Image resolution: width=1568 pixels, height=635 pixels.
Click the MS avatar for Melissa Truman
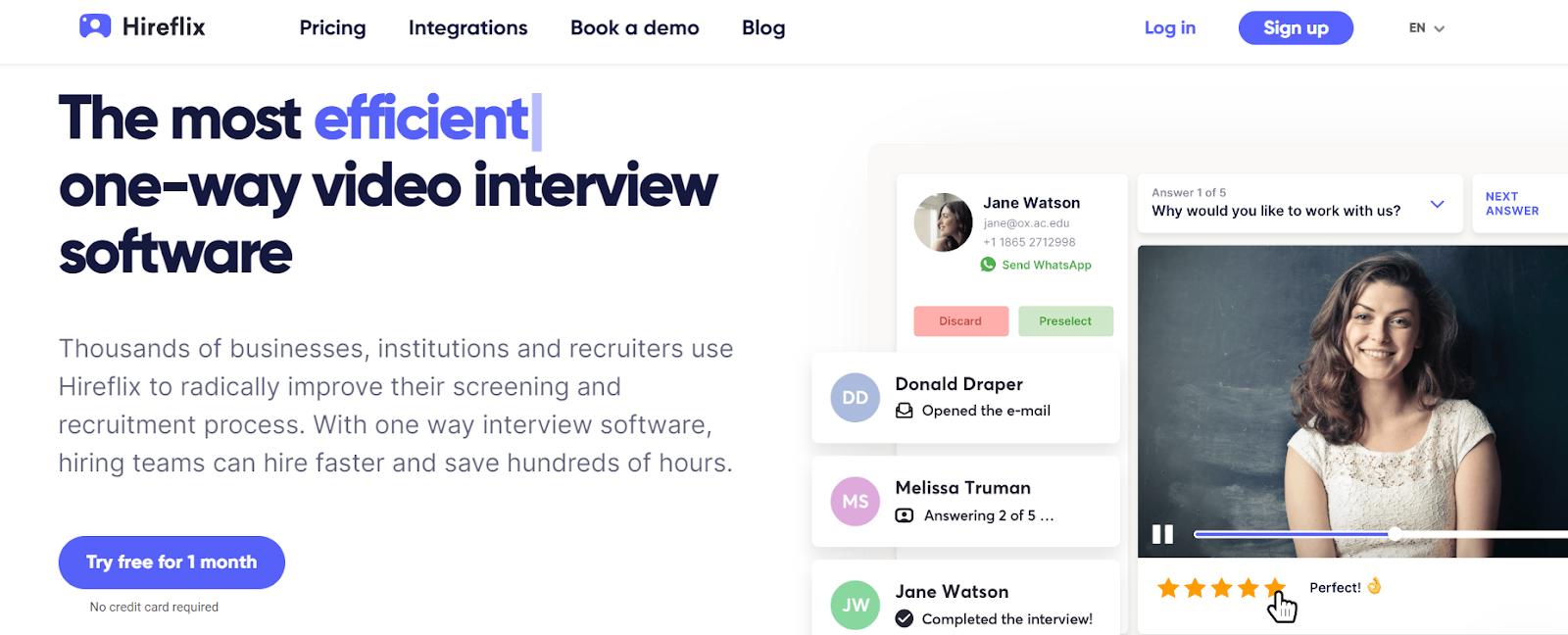pos(856,502)
